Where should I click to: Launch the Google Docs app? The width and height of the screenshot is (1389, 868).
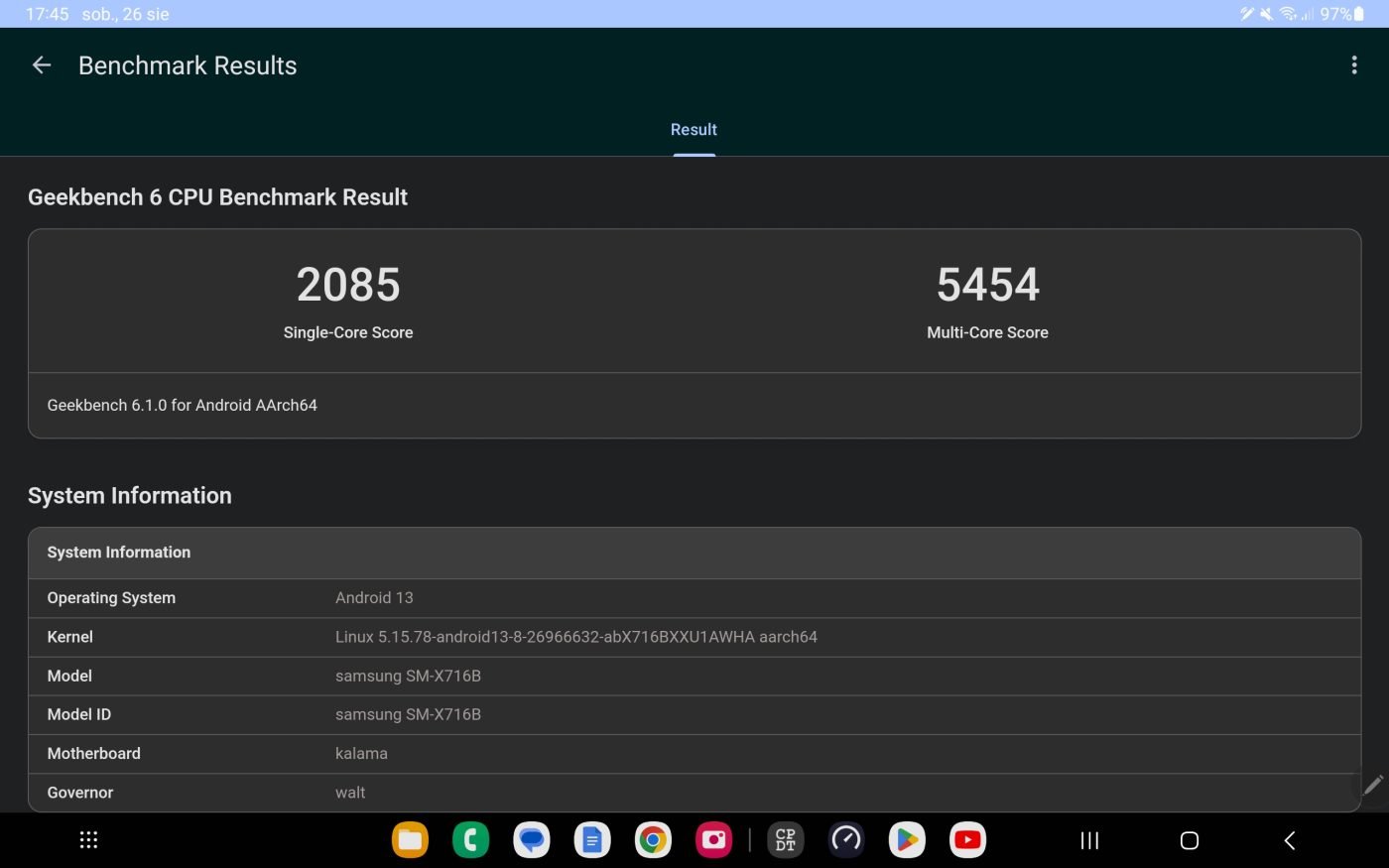(x=592, y=840)
